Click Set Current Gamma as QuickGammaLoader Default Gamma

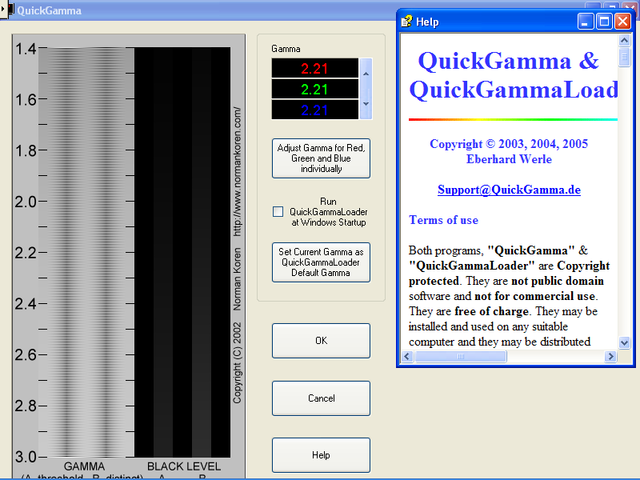(321, 262)
